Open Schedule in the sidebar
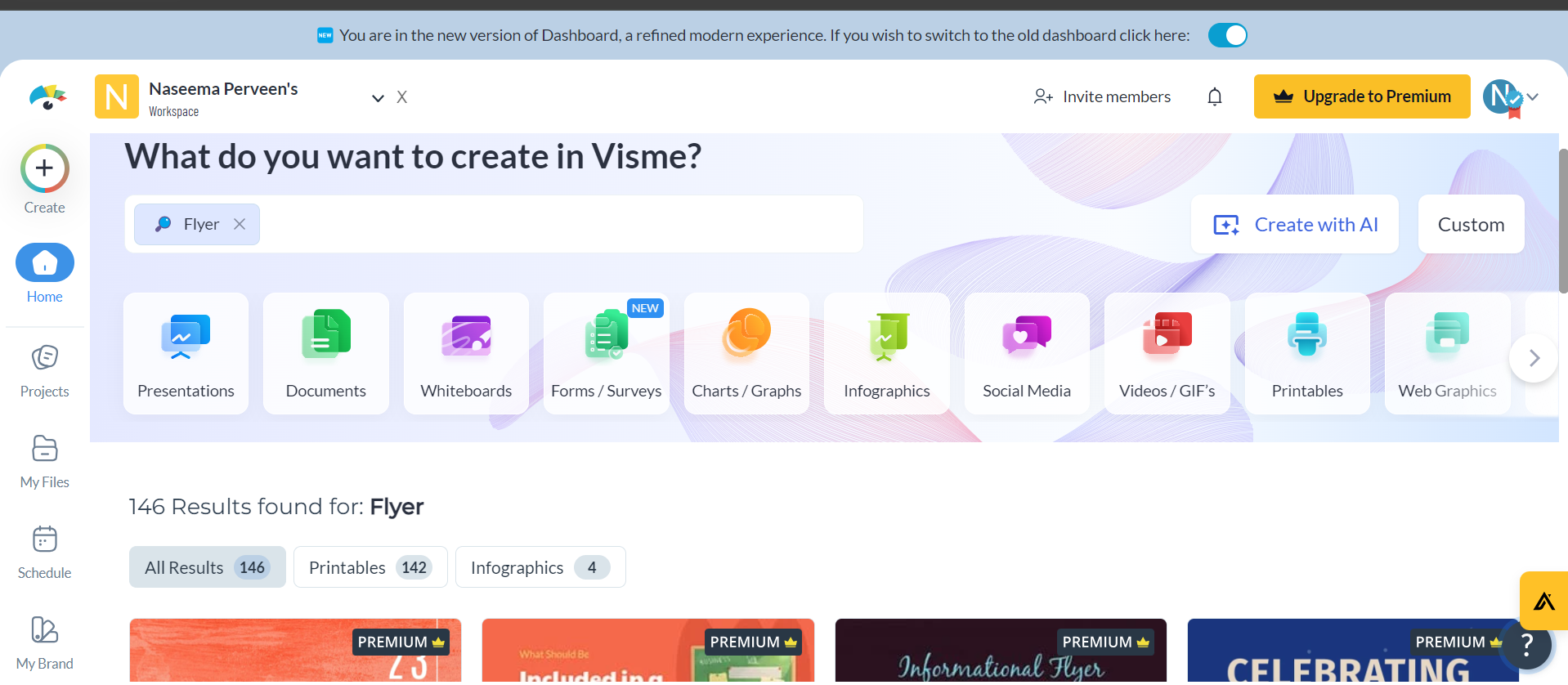 (x=45, y=553)
